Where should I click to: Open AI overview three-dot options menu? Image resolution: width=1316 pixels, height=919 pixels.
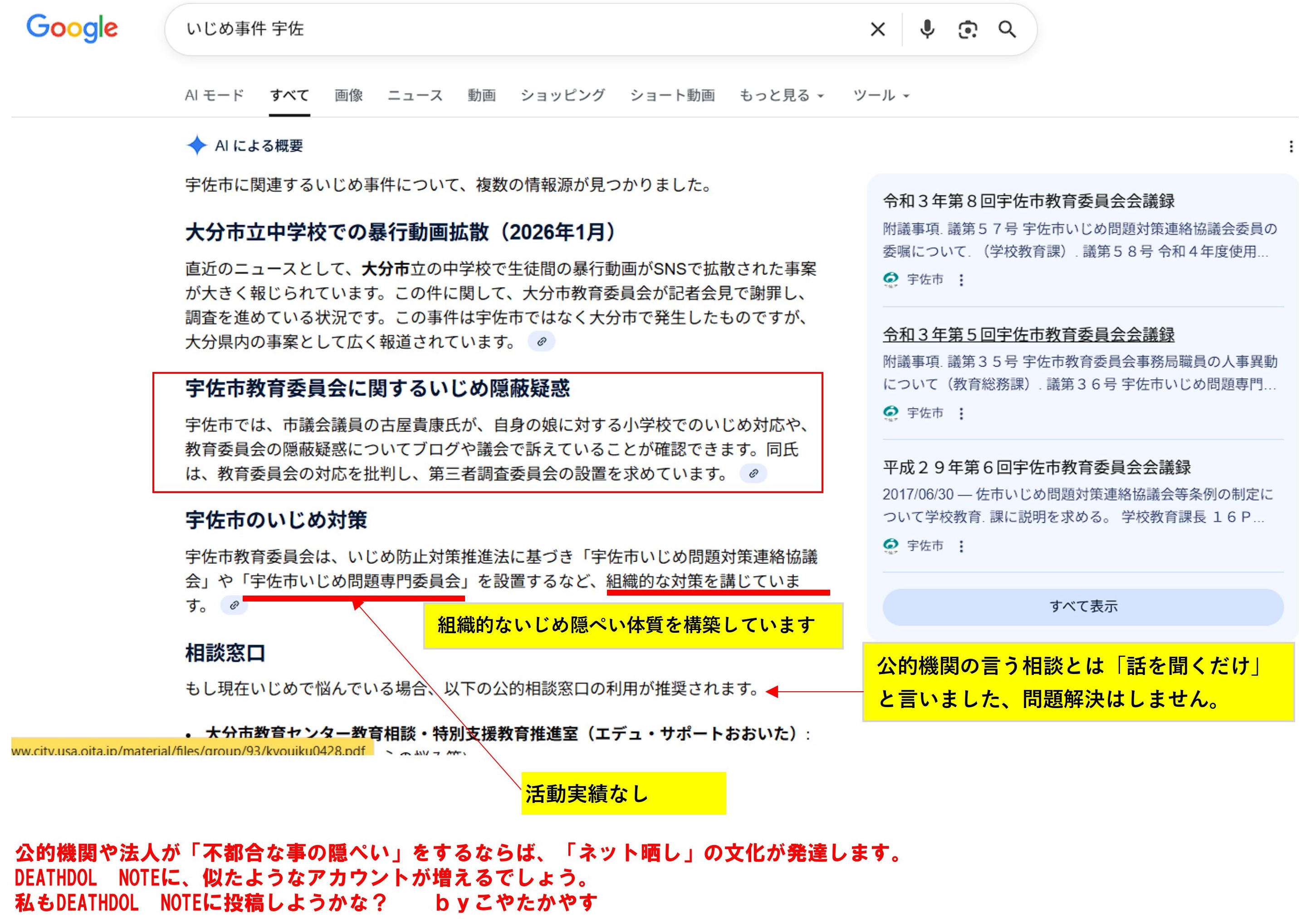pos(1291,147)
